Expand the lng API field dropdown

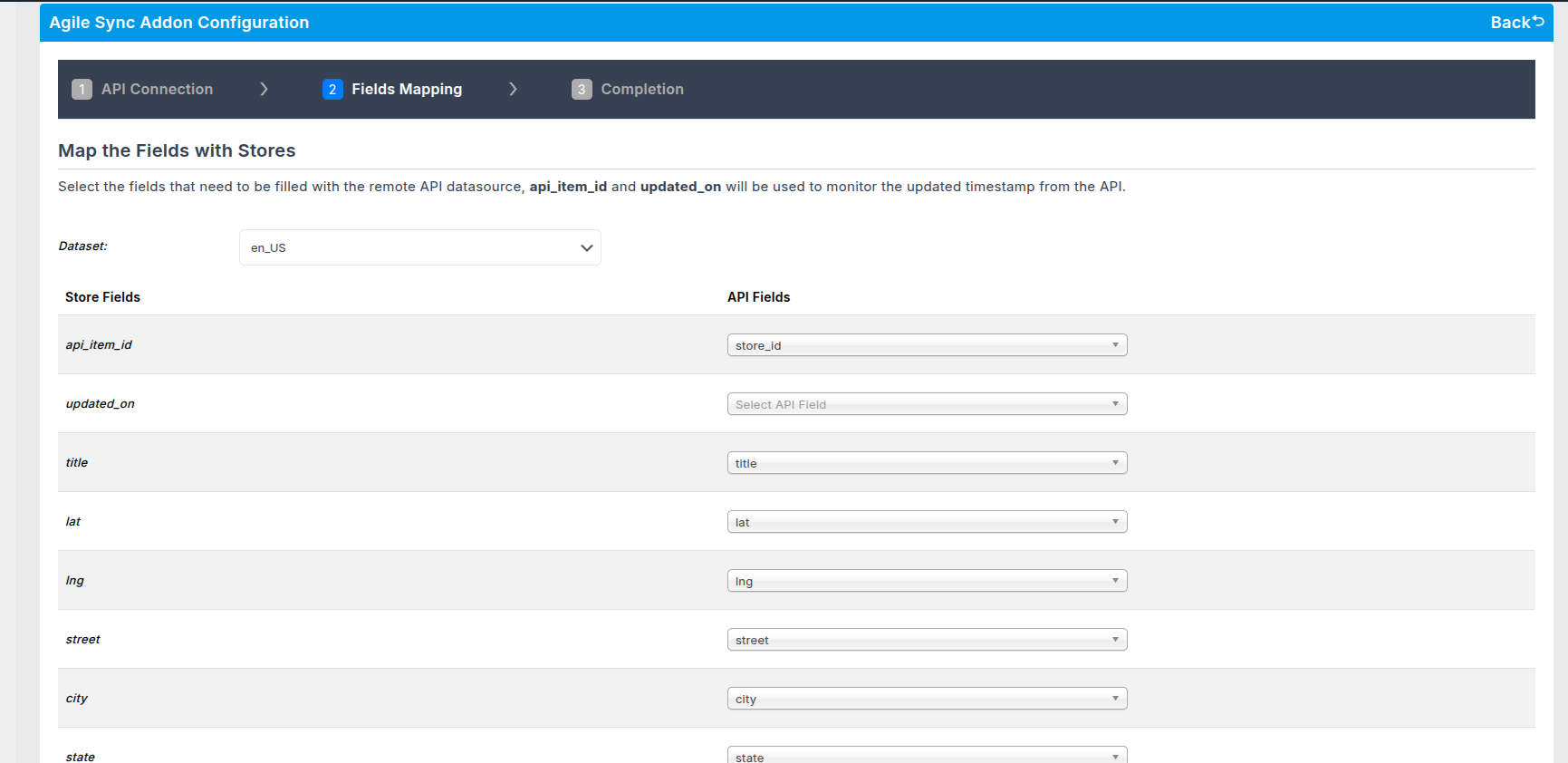pyautogui.click(x=927, y=581)
